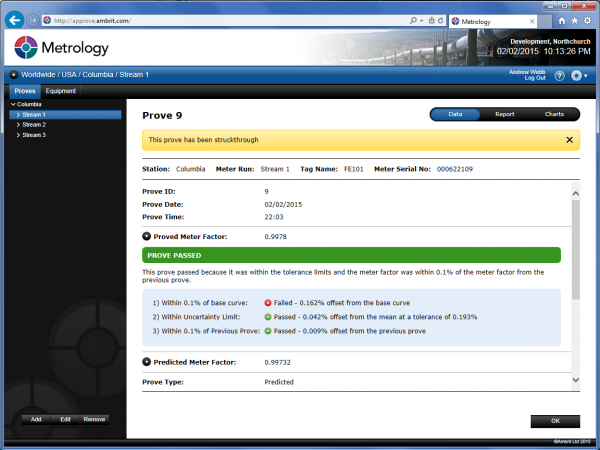600x450 pixels.
Task: Click the Predicted Meter Factor value 0.99732
Action: coord(277,362)
